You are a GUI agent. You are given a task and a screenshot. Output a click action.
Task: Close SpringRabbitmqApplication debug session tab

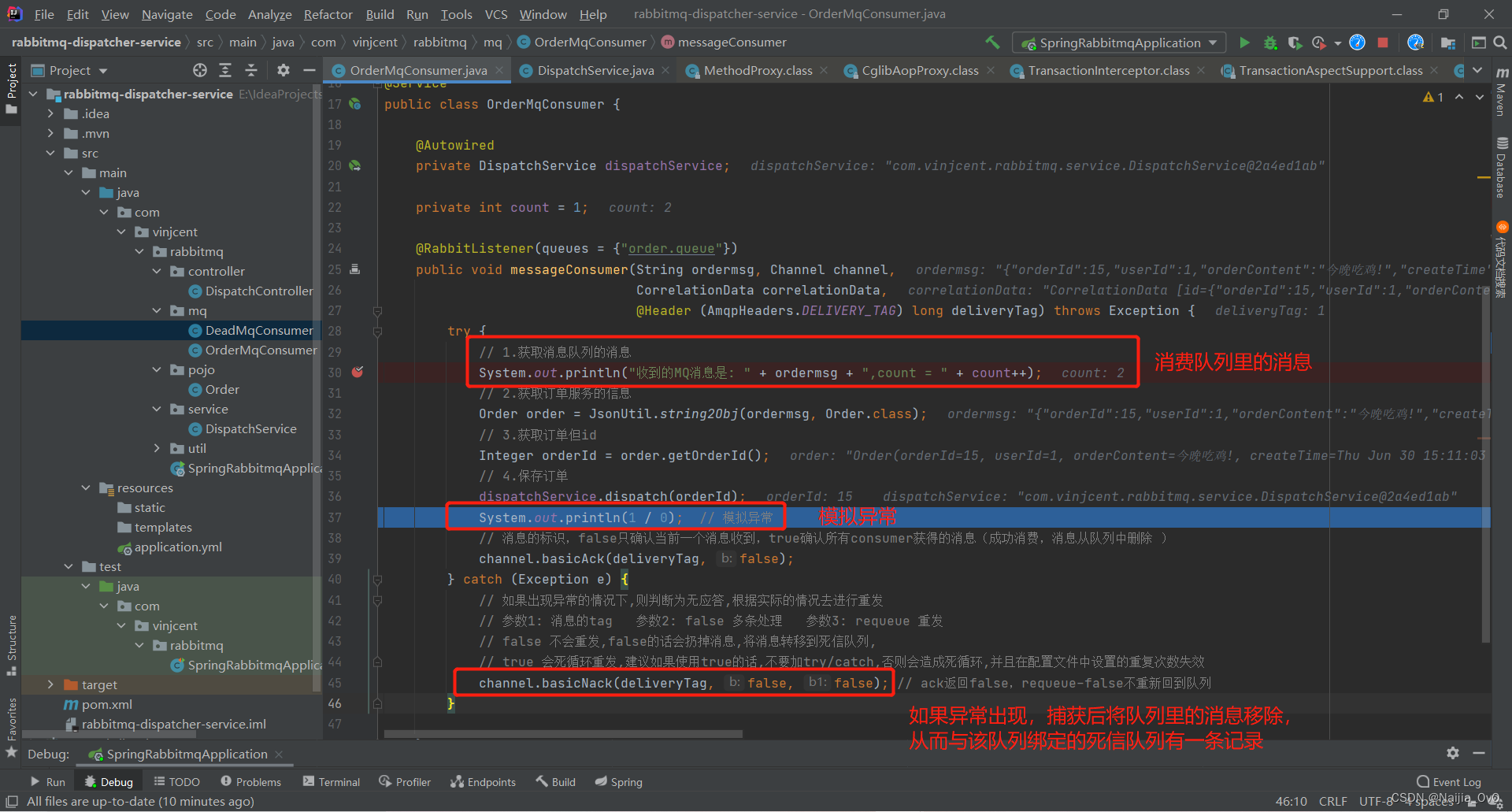pyautogui.click(x=279, y=754)
